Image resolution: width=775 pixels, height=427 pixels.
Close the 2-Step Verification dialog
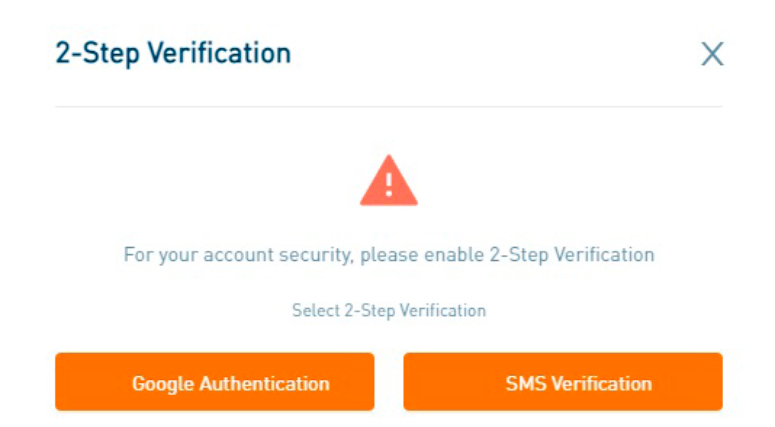point(712,54)
